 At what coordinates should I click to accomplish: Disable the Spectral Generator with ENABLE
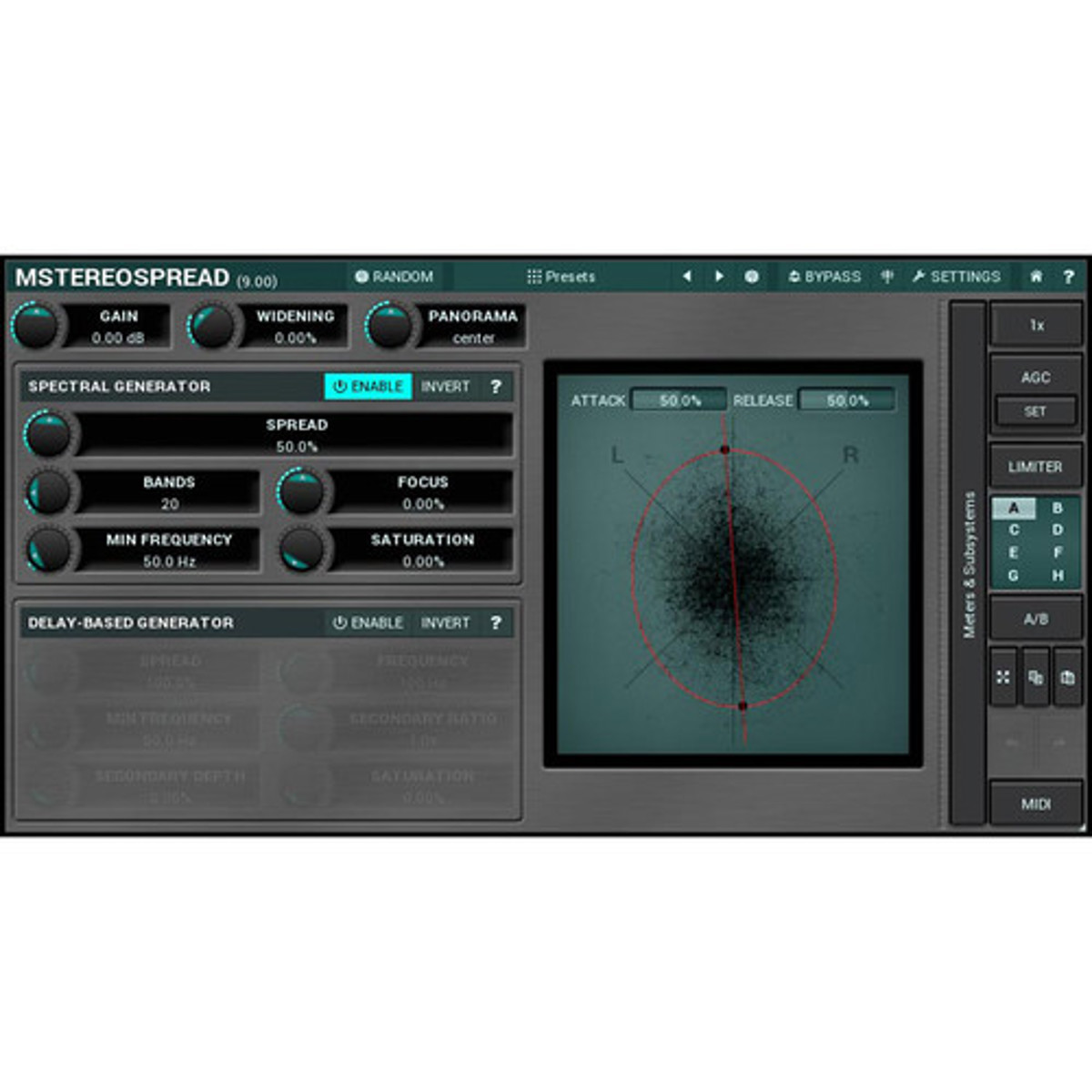point(368,387)
